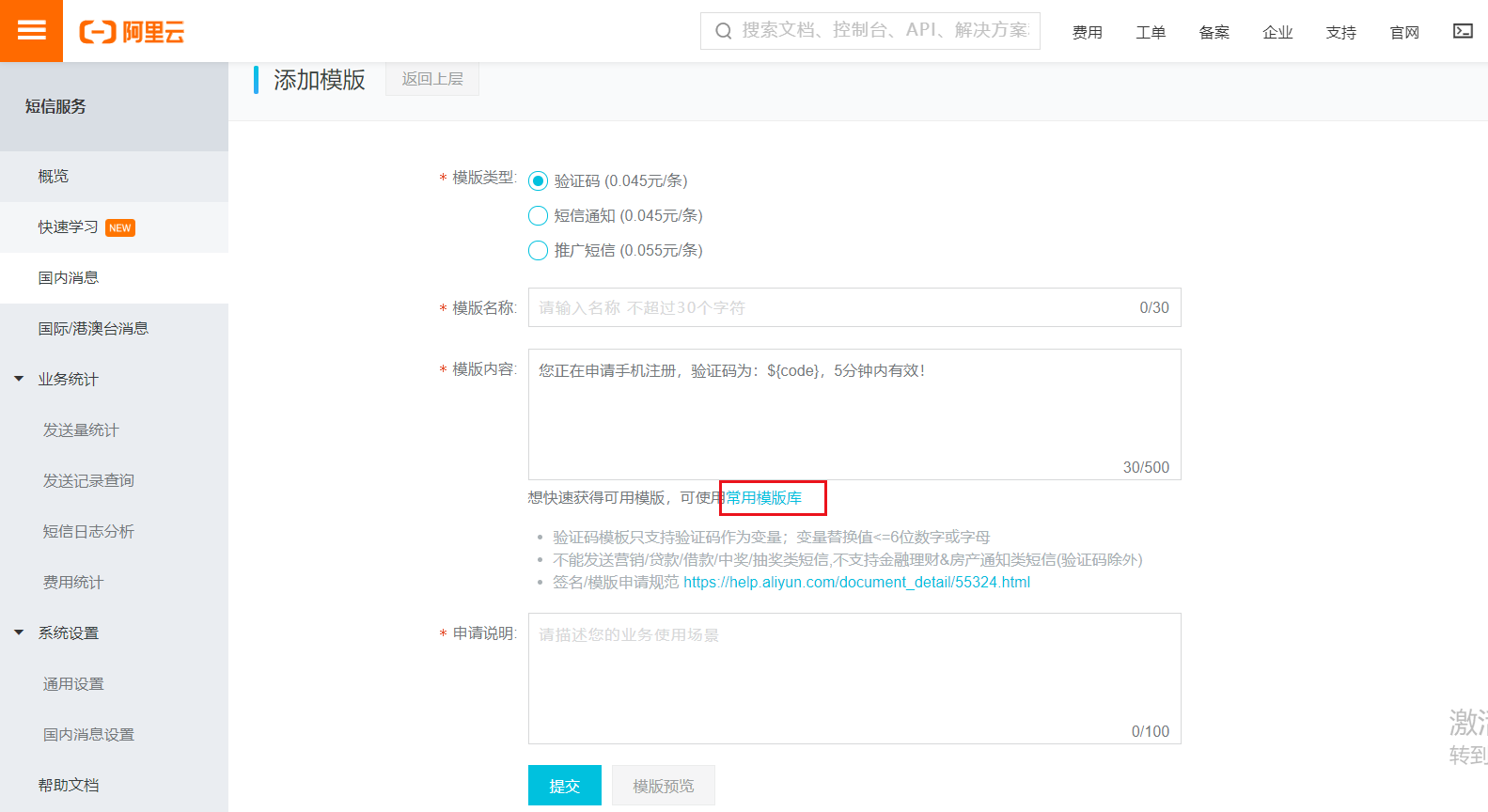
Task: Click the 模版预览 preview button
Action: (x=663, y=786)
